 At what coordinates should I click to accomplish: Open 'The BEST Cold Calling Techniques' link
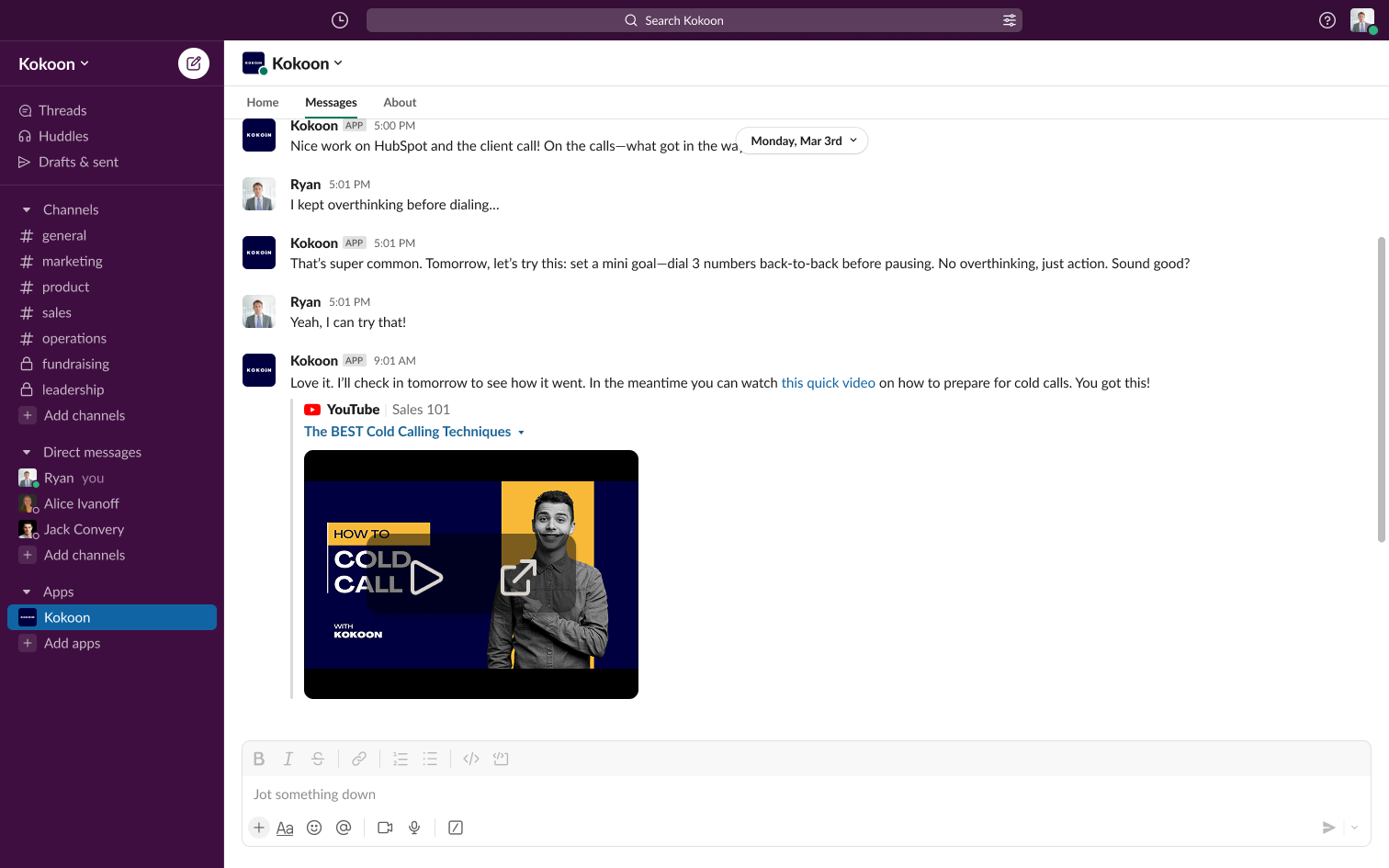click(x=407, y=432)
